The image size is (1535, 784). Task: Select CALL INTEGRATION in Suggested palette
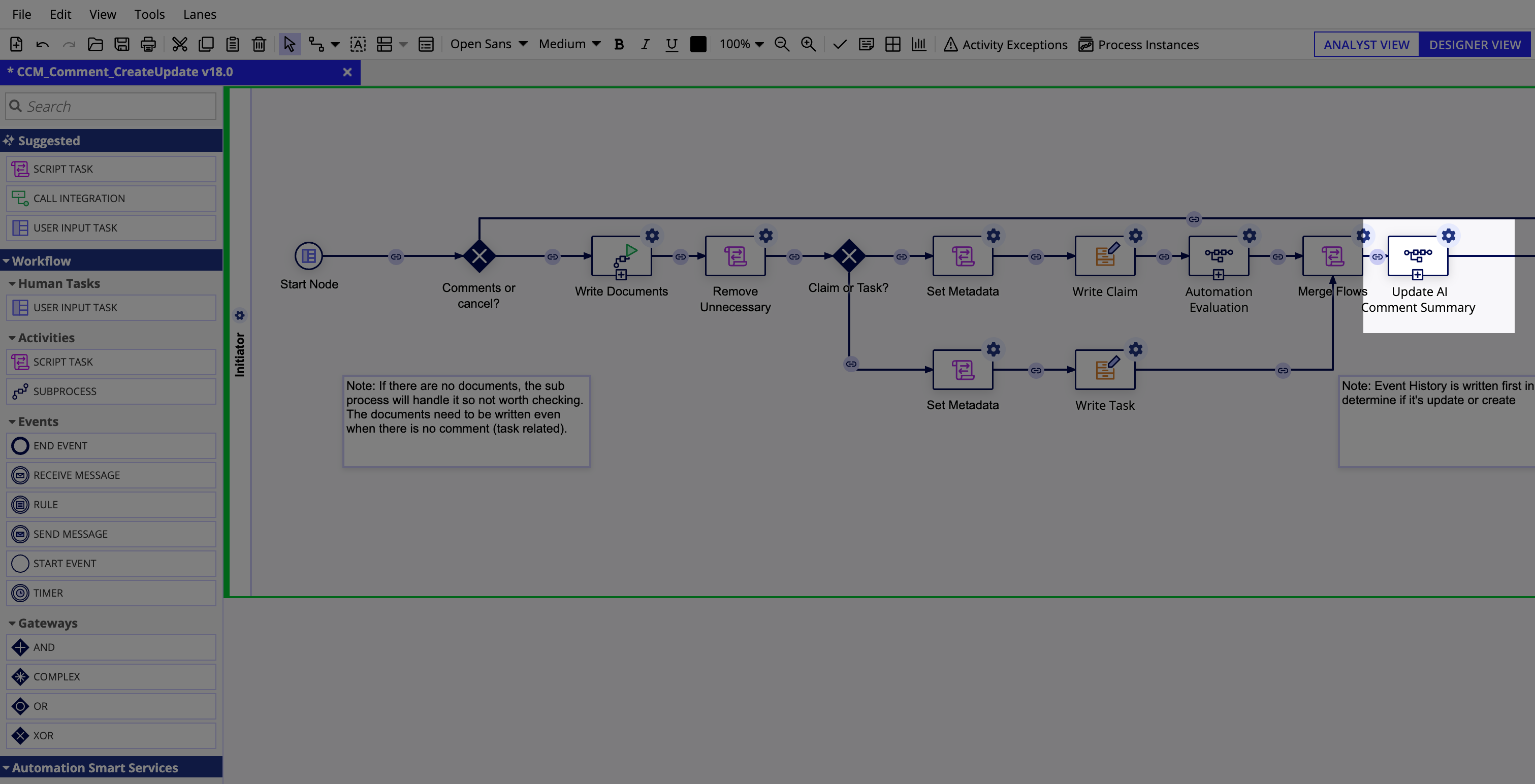pos(111,199)
